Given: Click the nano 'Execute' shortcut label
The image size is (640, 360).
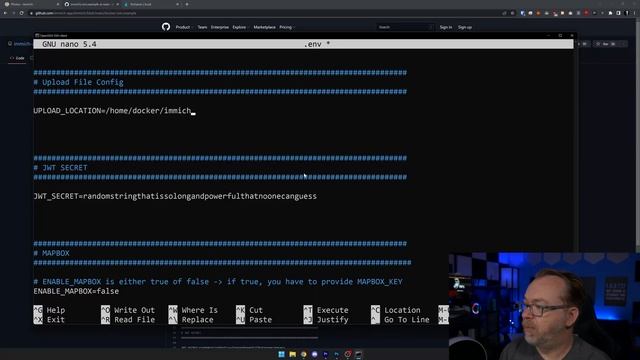Looking at the screenshot, I should [333, 310].
